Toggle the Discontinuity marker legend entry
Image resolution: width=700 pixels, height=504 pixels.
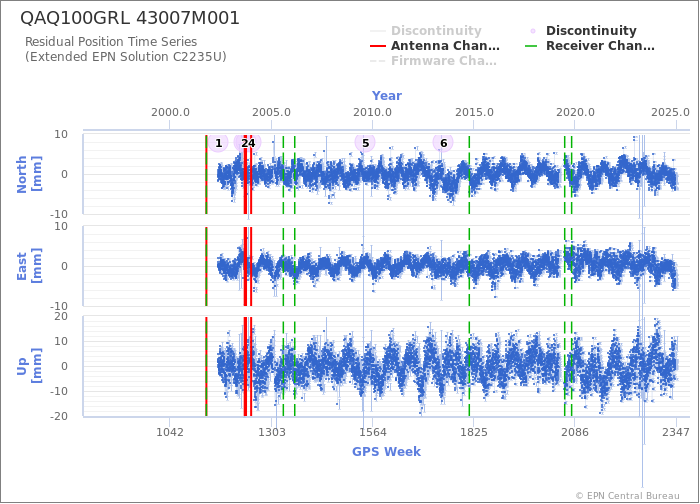tap(581, 31)
